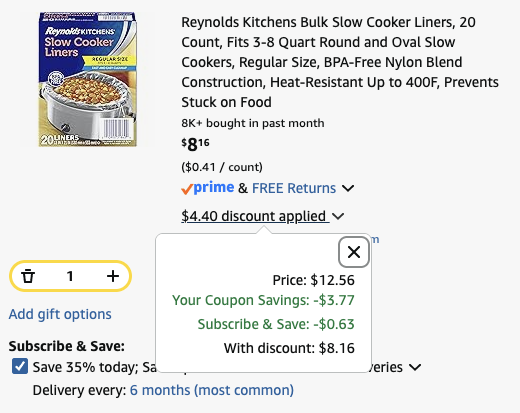The height and width of the screenshot is (413, 520).
Task: Click Your Coupon Savings line in popup
Action: (x=263, y=300)
